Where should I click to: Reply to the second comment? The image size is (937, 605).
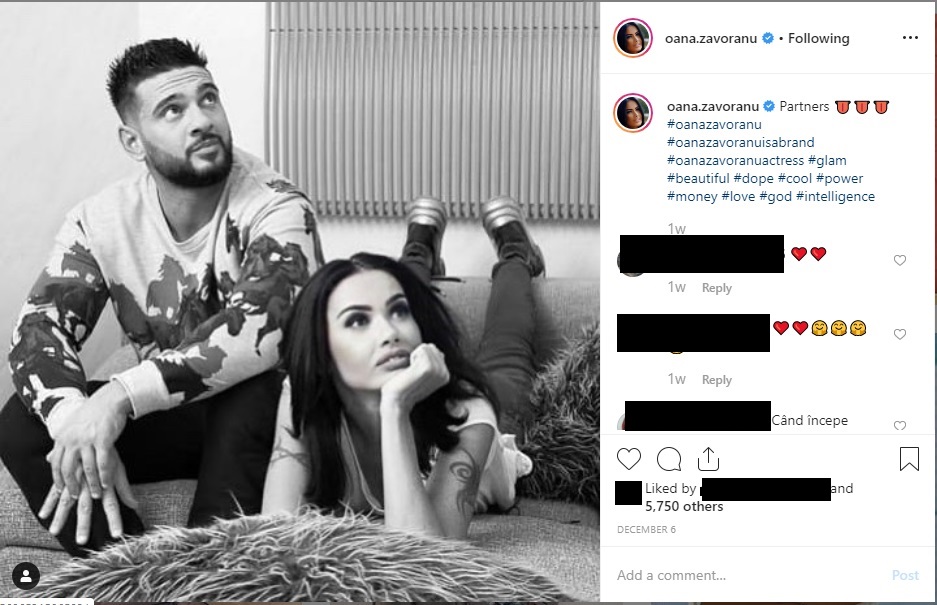pos(716,380)
